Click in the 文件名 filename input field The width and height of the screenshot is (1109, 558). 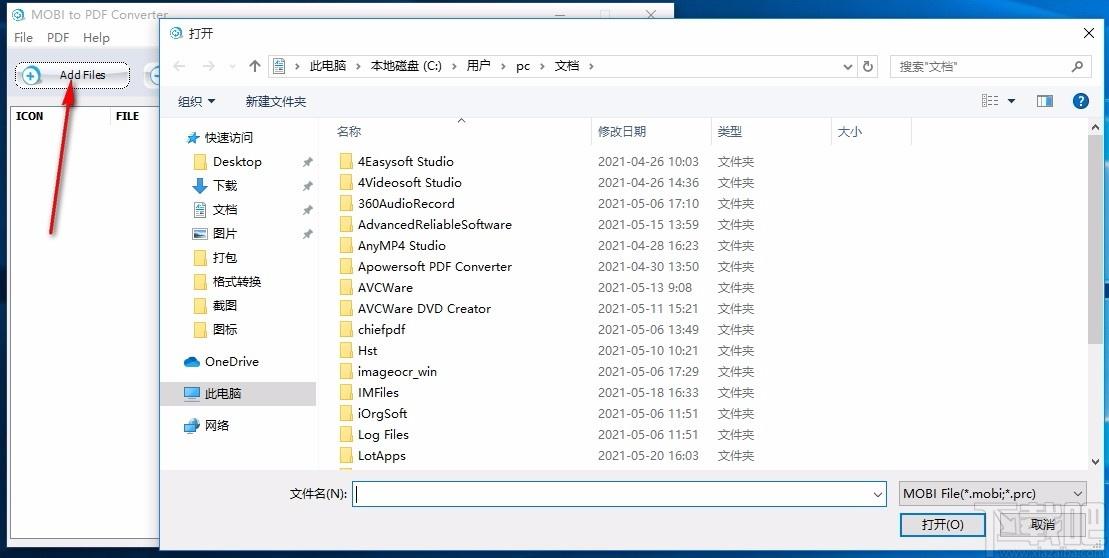pyautogui.click(x=610, y=494)
